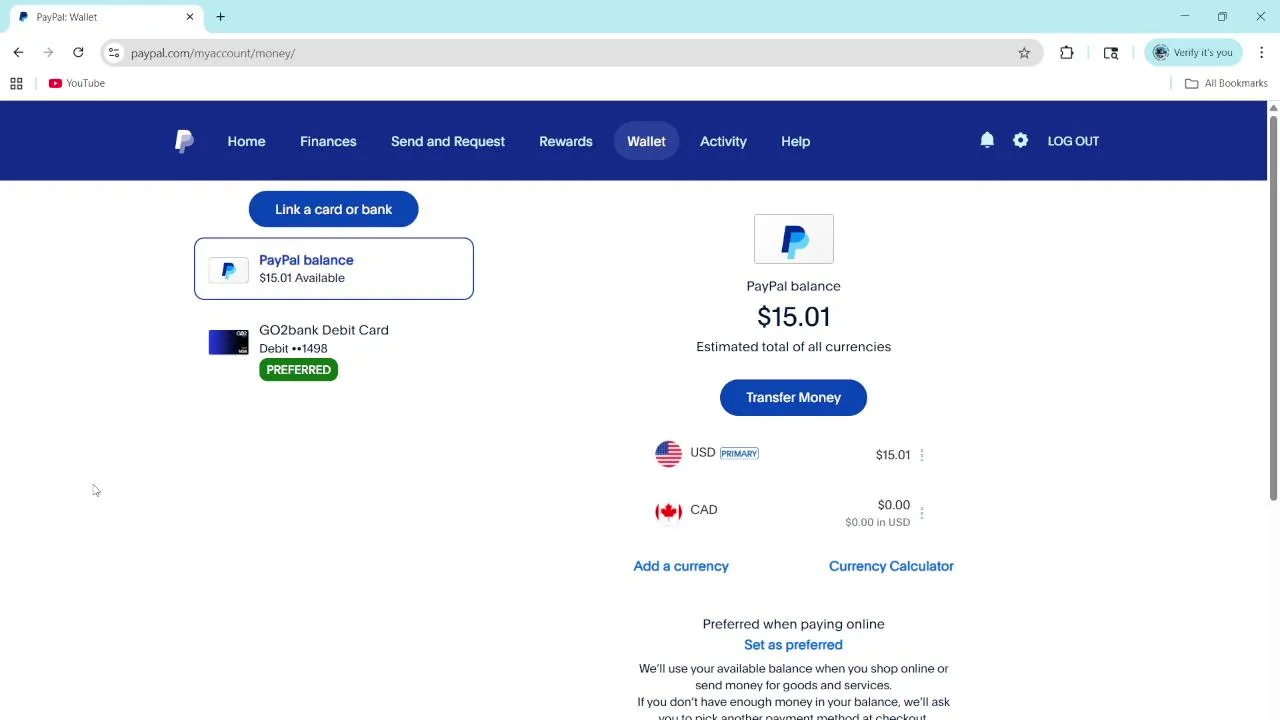This screenshot has height=720, width=1280.
Task: Bookmark this page with star icon
Action: pyautogui.click(x=1024, y=53)
